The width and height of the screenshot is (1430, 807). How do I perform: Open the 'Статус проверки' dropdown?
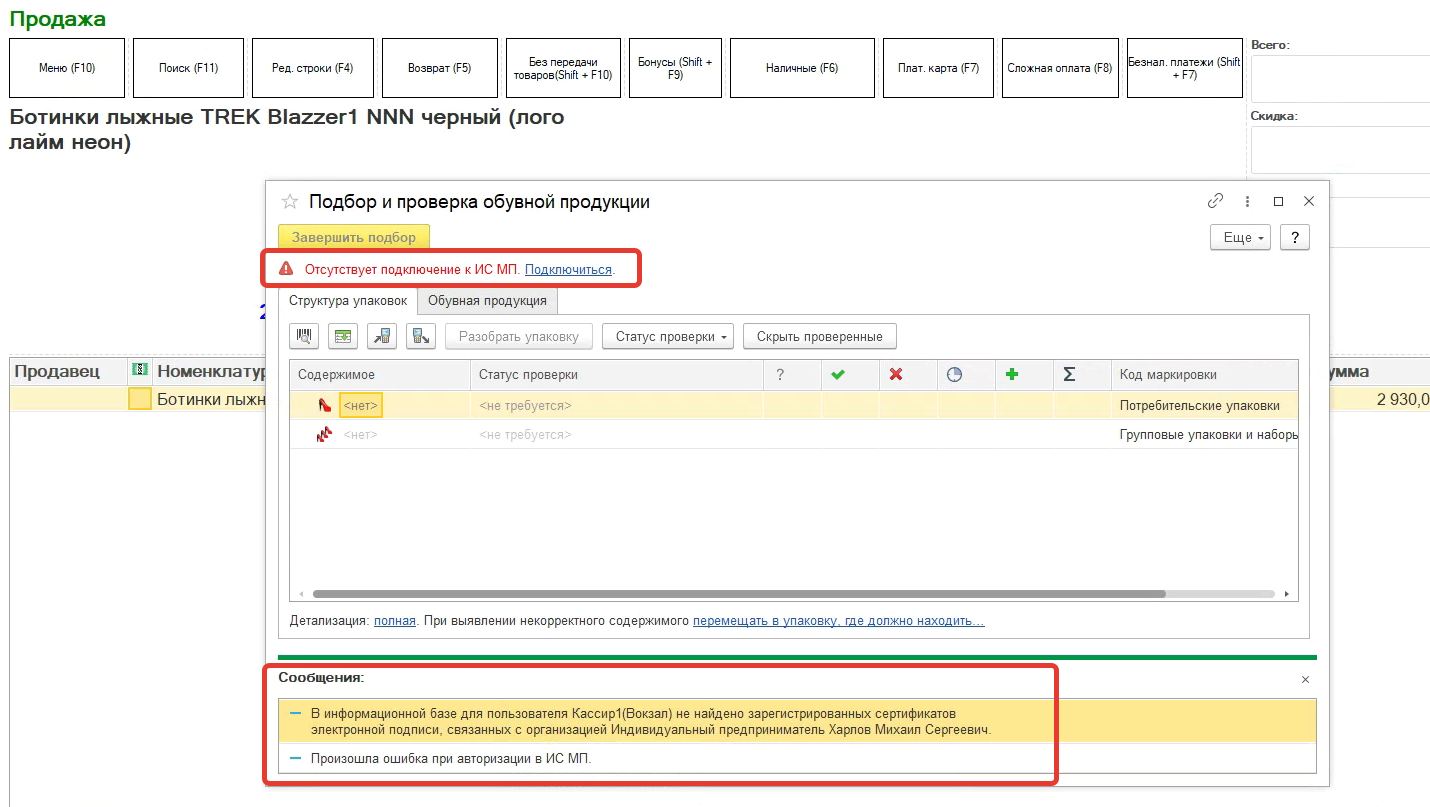pyautogui.click(x=667, y=337)
